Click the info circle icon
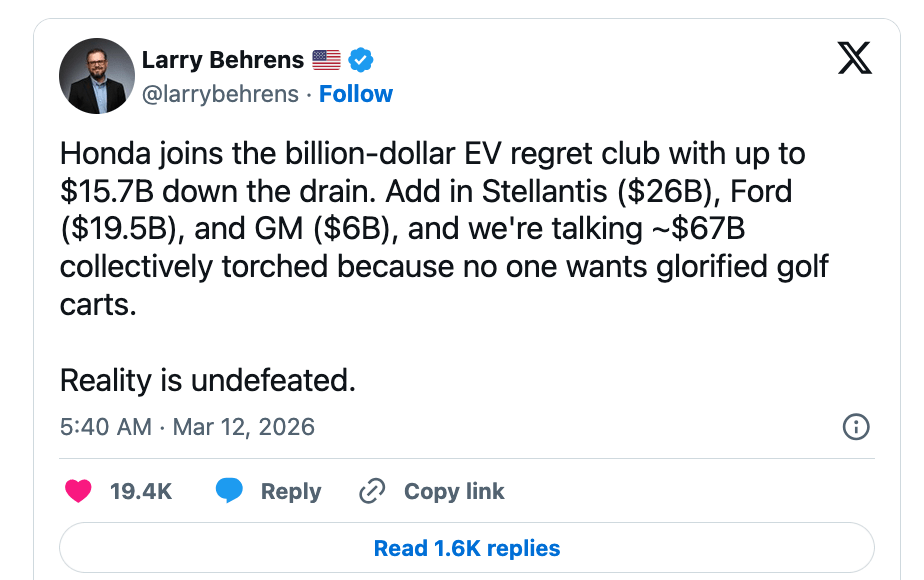 856,427
